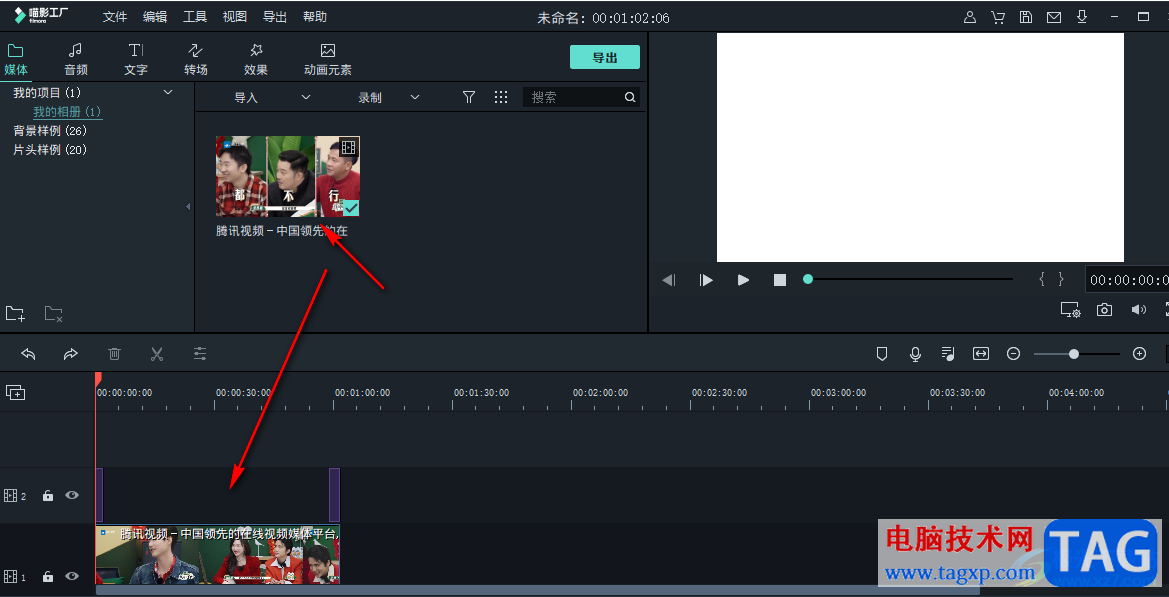Click the timeline horizontal scrollbar
The image size is (1169, 597).
[x=538, y=590]
